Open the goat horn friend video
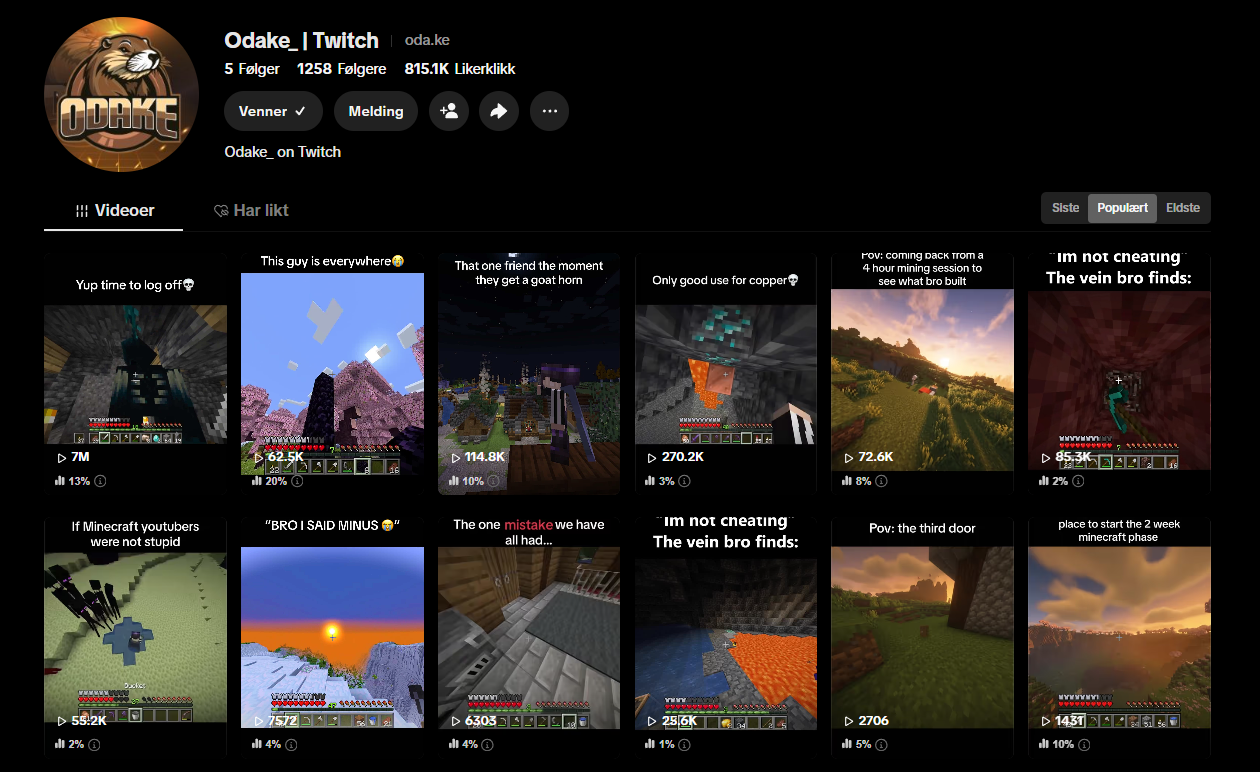The image size is (1260, 772). [529, 373]
